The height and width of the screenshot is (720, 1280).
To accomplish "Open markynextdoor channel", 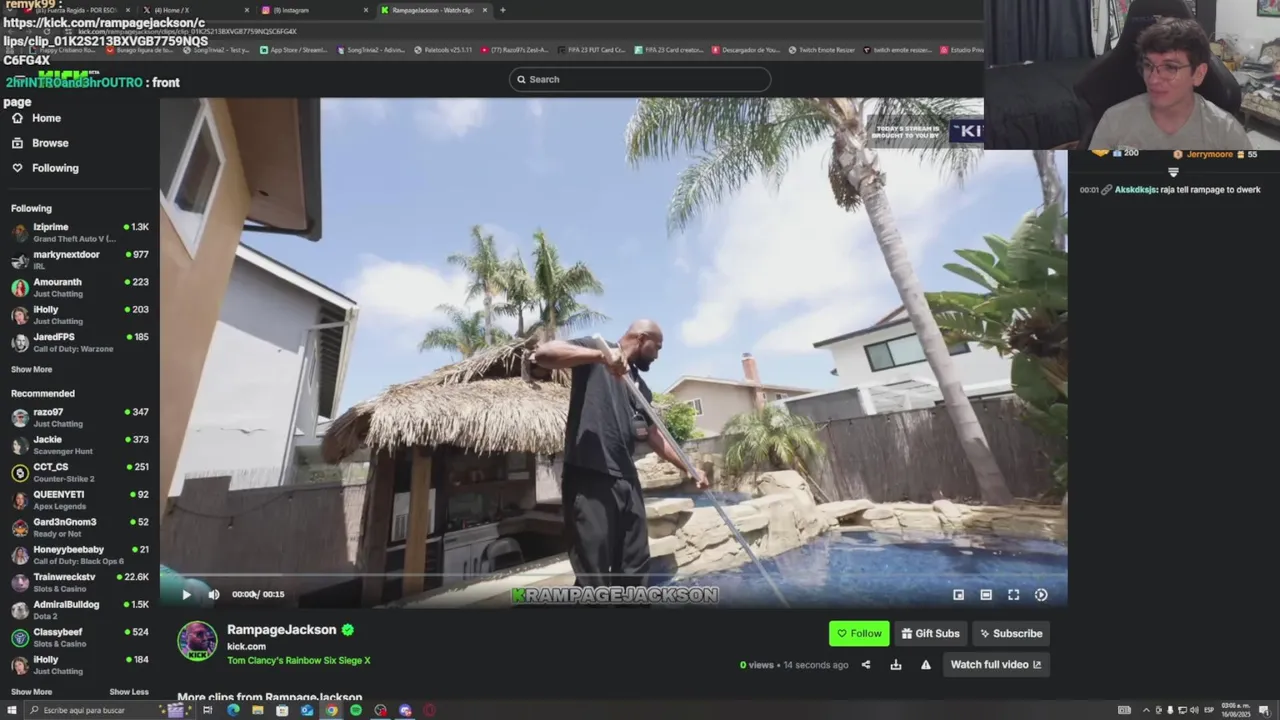I will pyautogui.click(x=80, y=260).
